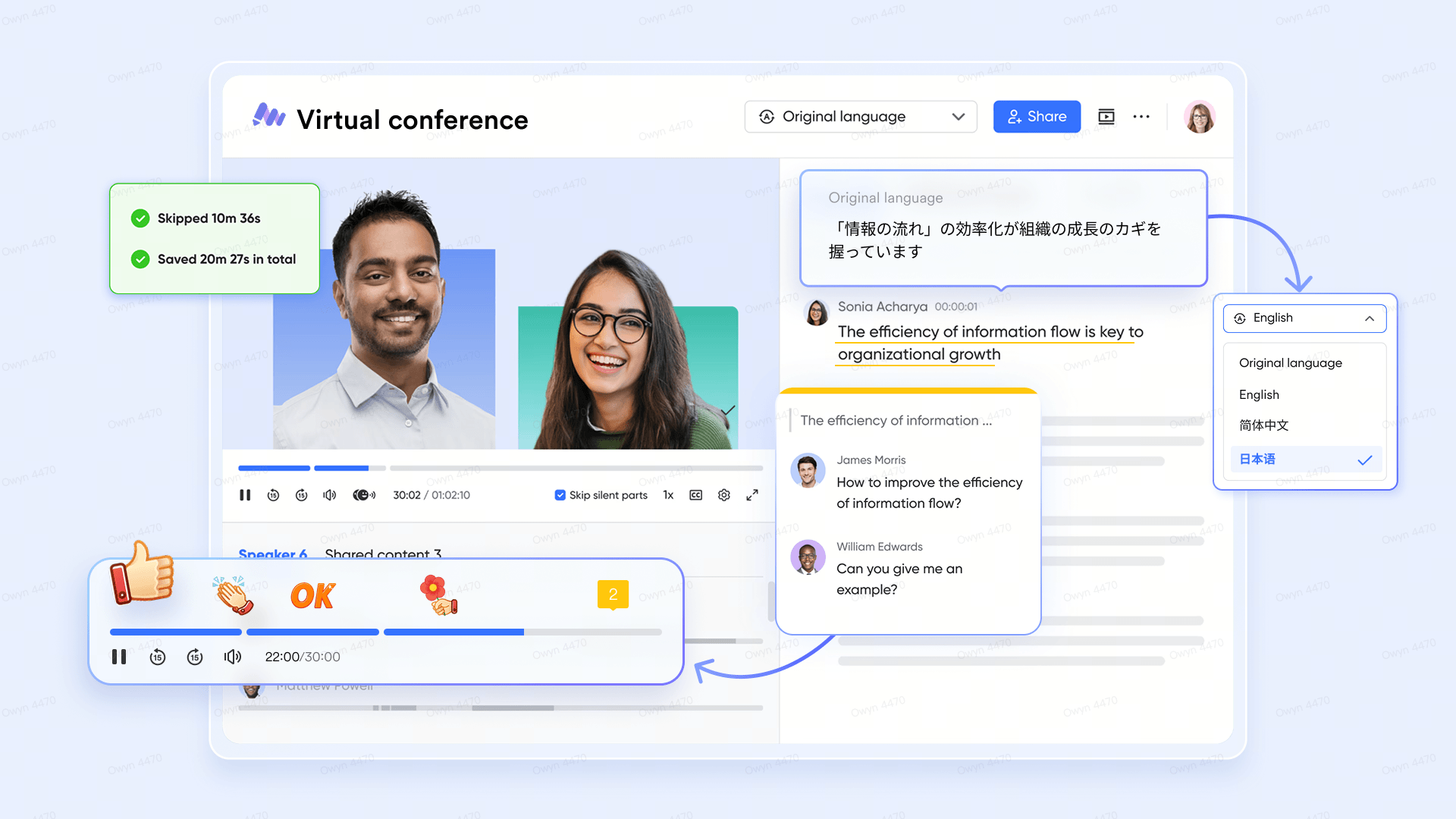Click the green check beside Skipped 10m 36s
The width and height of the screenshot is (1456, 819).
[140, 218]
